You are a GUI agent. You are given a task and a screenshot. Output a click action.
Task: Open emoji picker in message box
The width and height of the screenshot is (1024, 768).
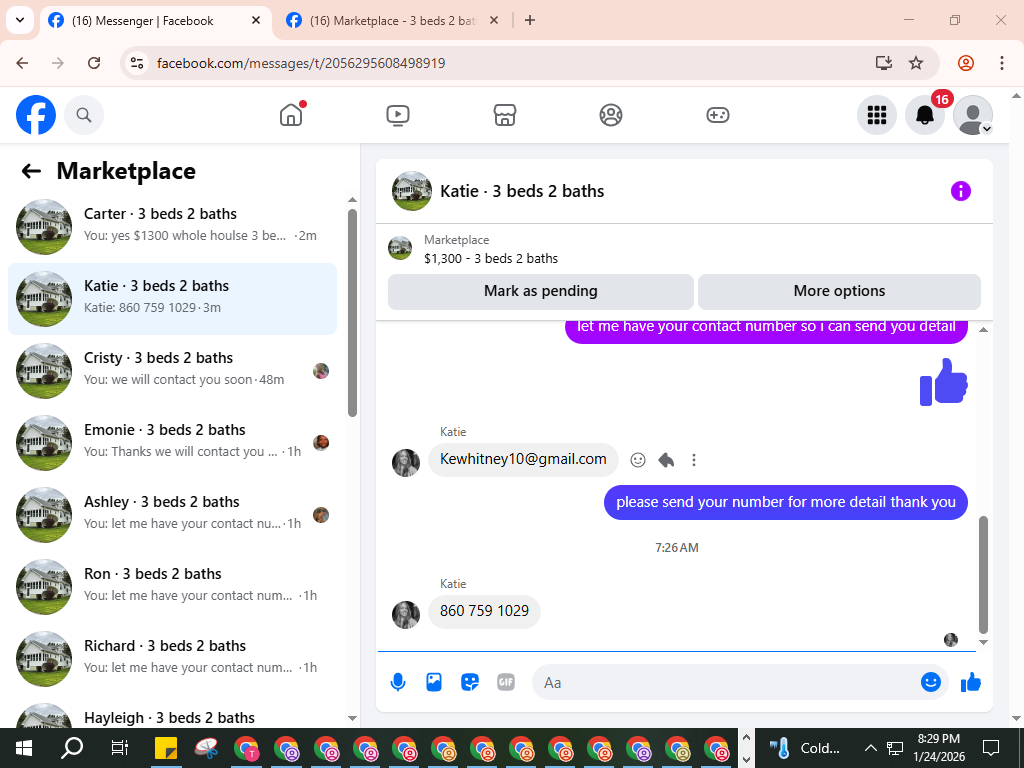coord(931,682)
